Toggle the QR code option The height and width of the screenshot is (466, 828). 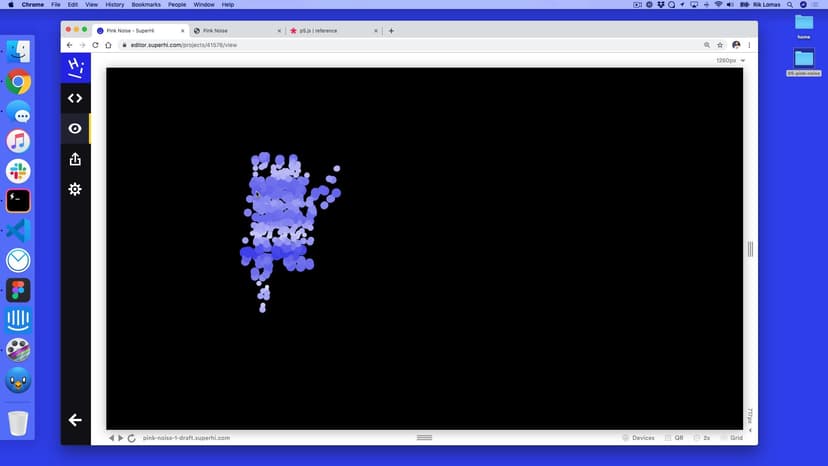point(673,438)
